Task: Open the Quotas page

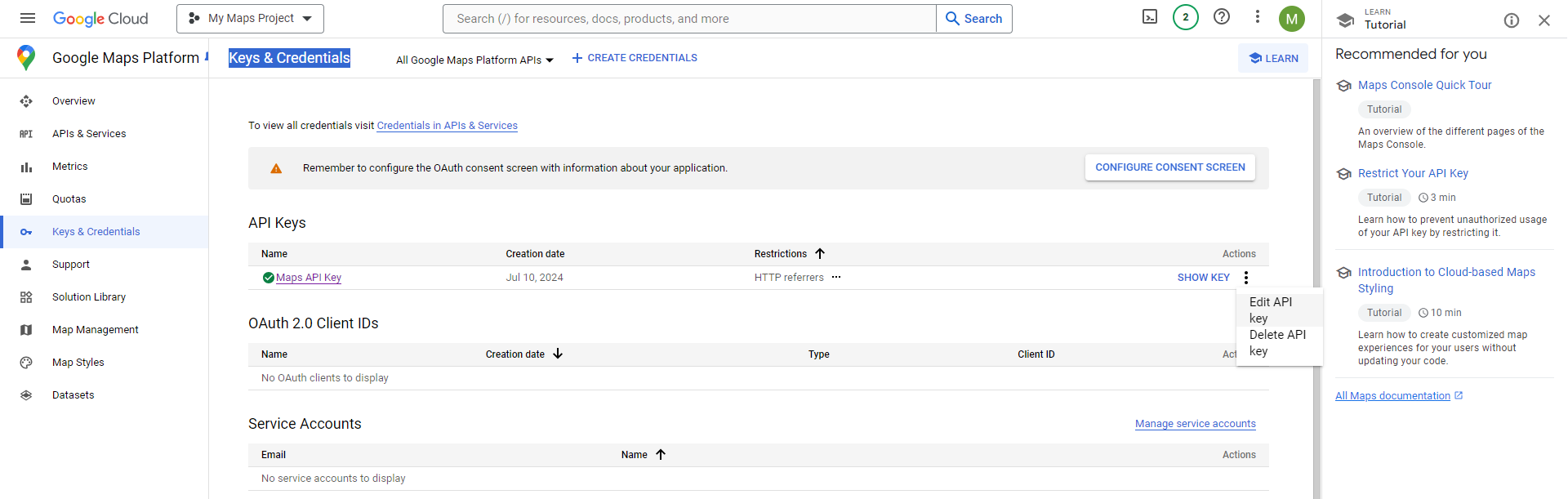Action: coord(69,199)
